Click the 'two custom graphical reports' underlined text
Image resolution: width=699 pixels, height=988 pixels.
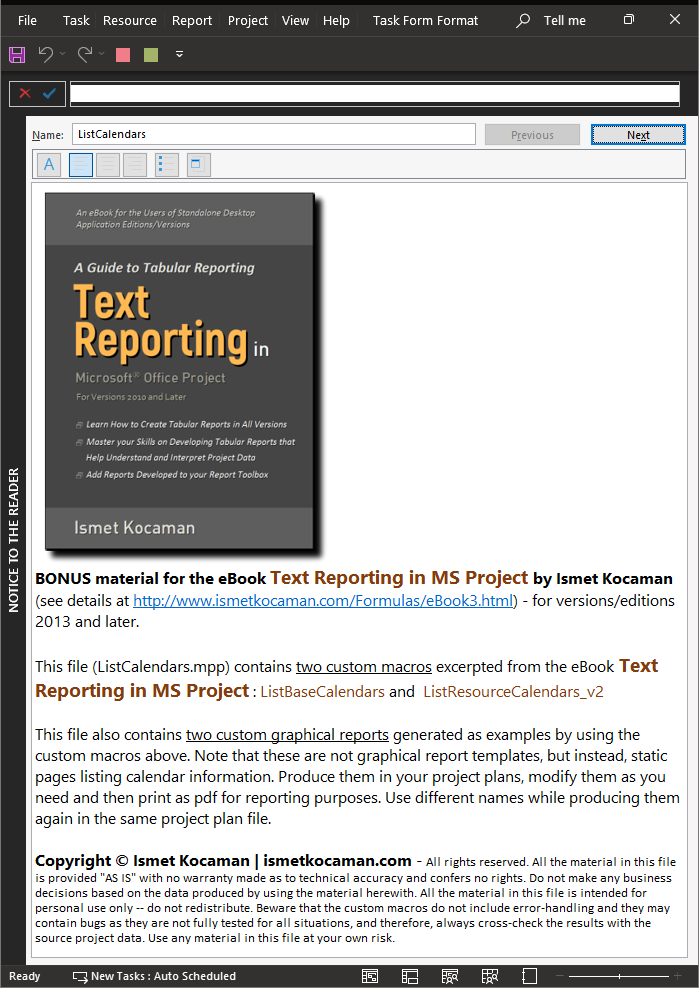pyautogui.click(x=287, y=735)
